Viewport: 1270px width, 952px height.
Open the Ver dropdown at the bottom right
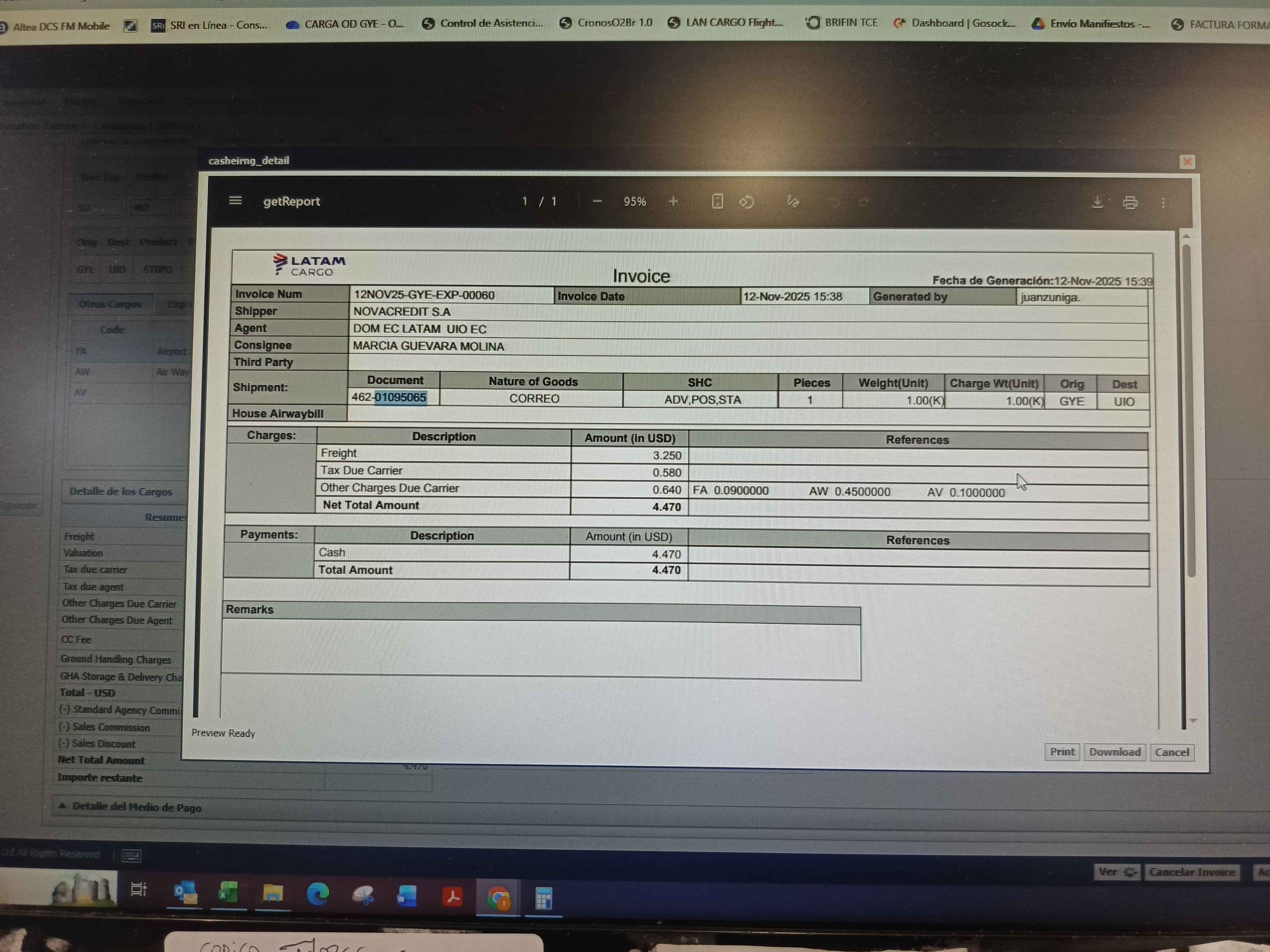pyautogui.click(x=1117, y=872)
